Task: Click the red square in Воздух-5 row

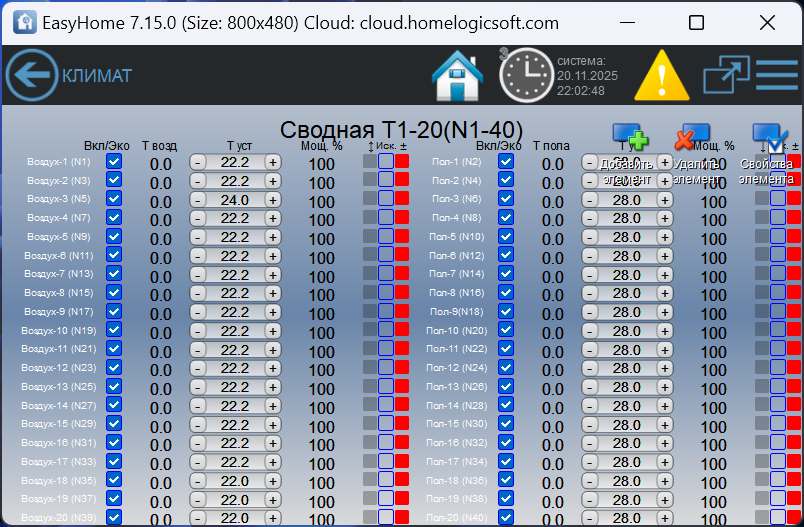Action: tap(402, 237)
